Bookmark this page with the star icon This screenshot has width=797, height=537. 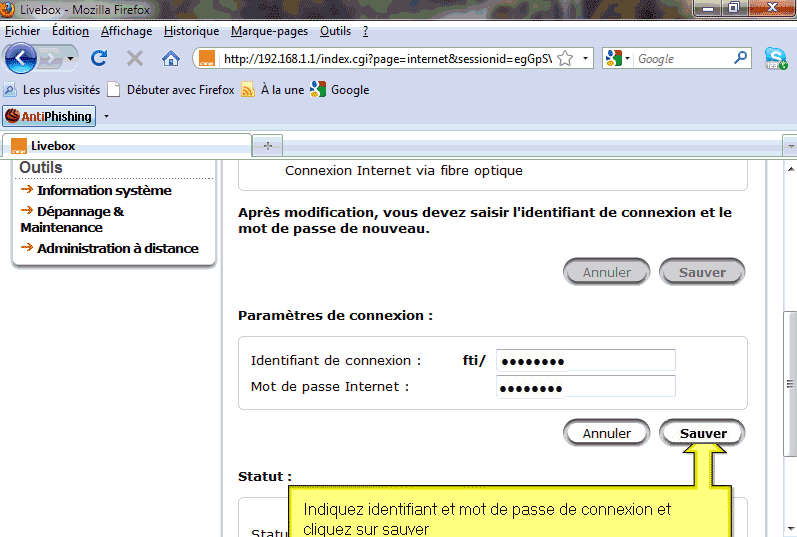[565, 59]
